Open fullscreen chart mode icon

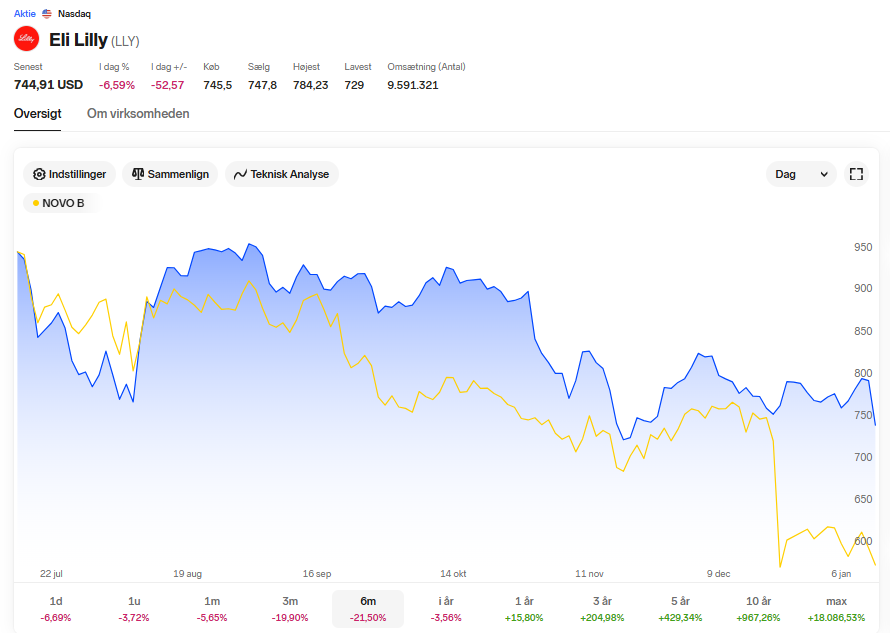pos(856,174)
